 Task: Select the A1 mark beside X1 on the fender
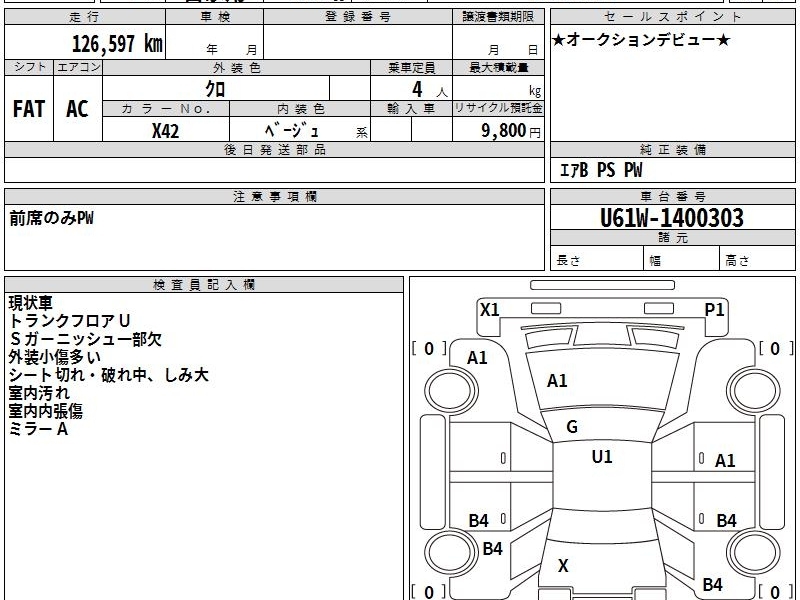click(x=478, y=358)
